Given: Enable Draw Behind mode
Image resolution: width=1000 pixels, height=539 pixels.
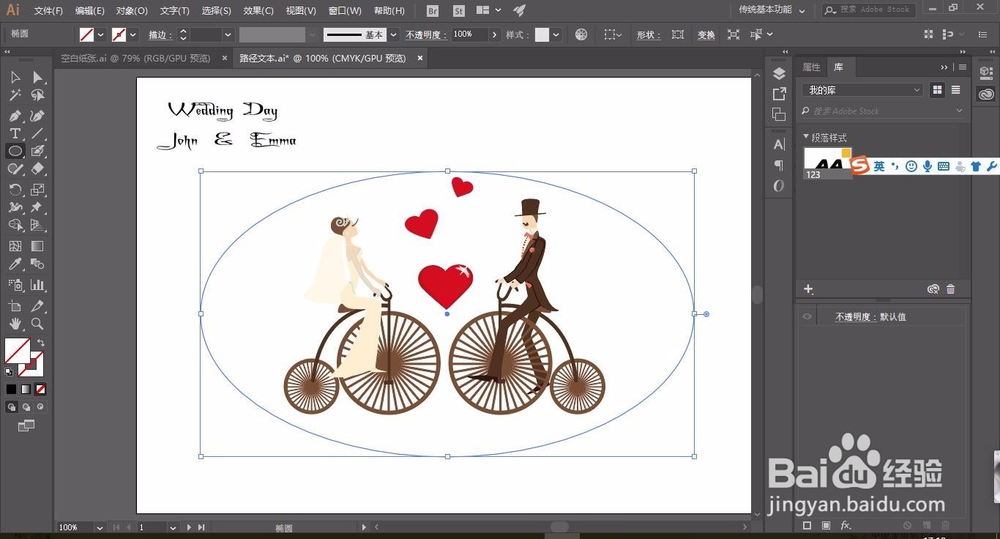Looking at the screenshot, I should pos(26,407).
